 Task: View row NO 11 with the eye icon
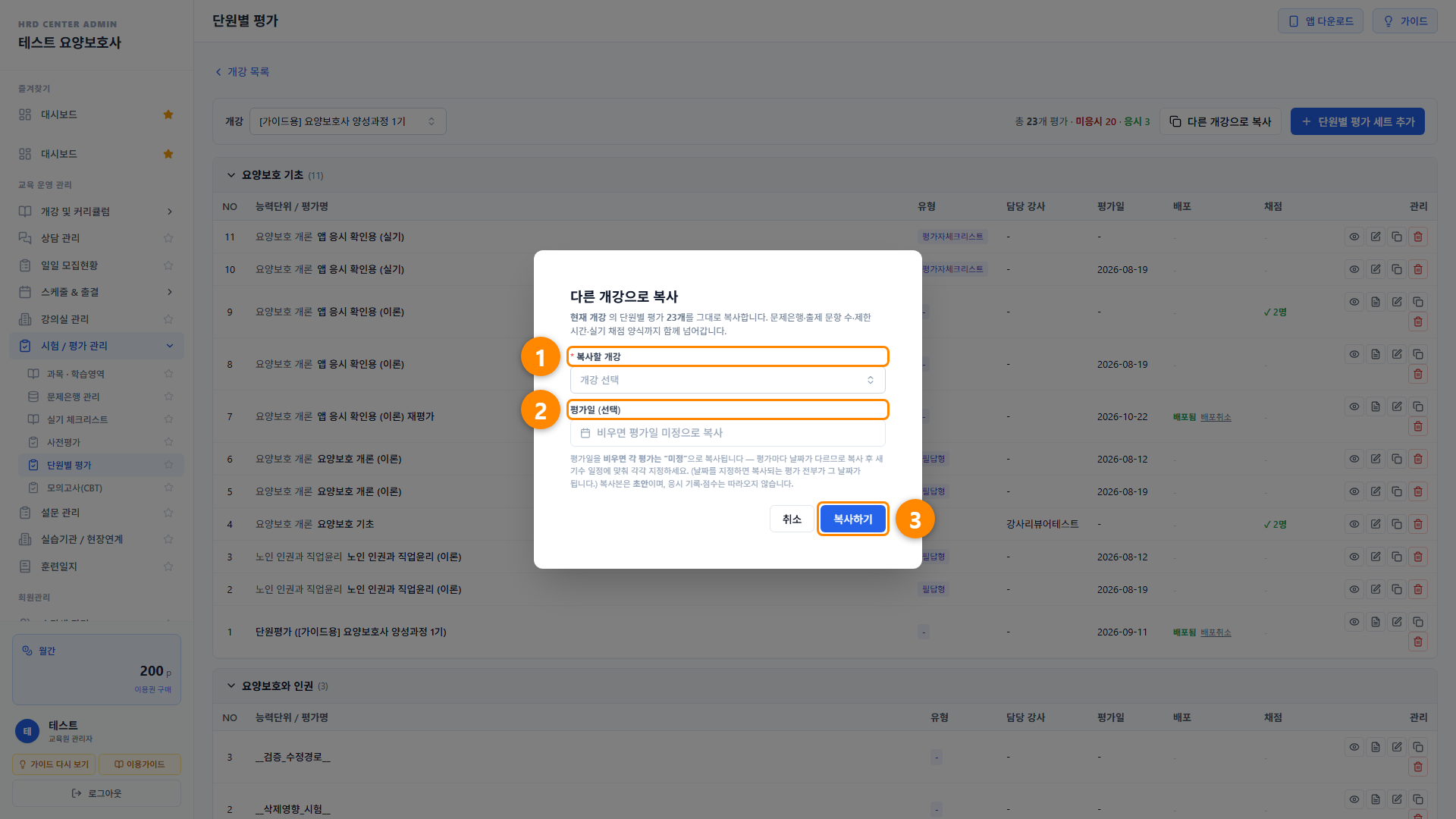pyautogui.click(x=1354, y=237)
